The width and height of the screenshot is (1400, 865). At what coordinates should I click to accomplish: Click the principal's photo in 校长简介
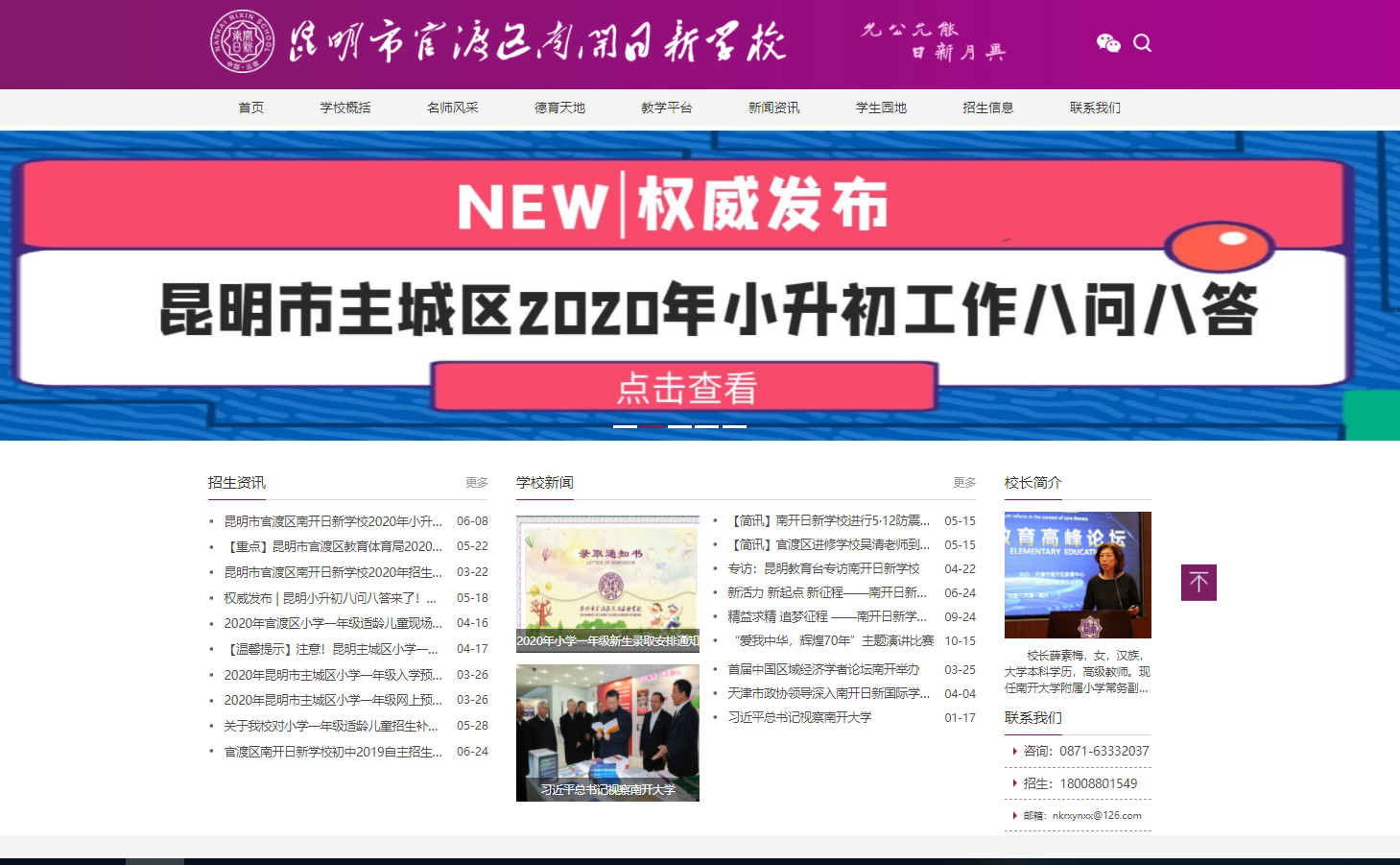1078,575
